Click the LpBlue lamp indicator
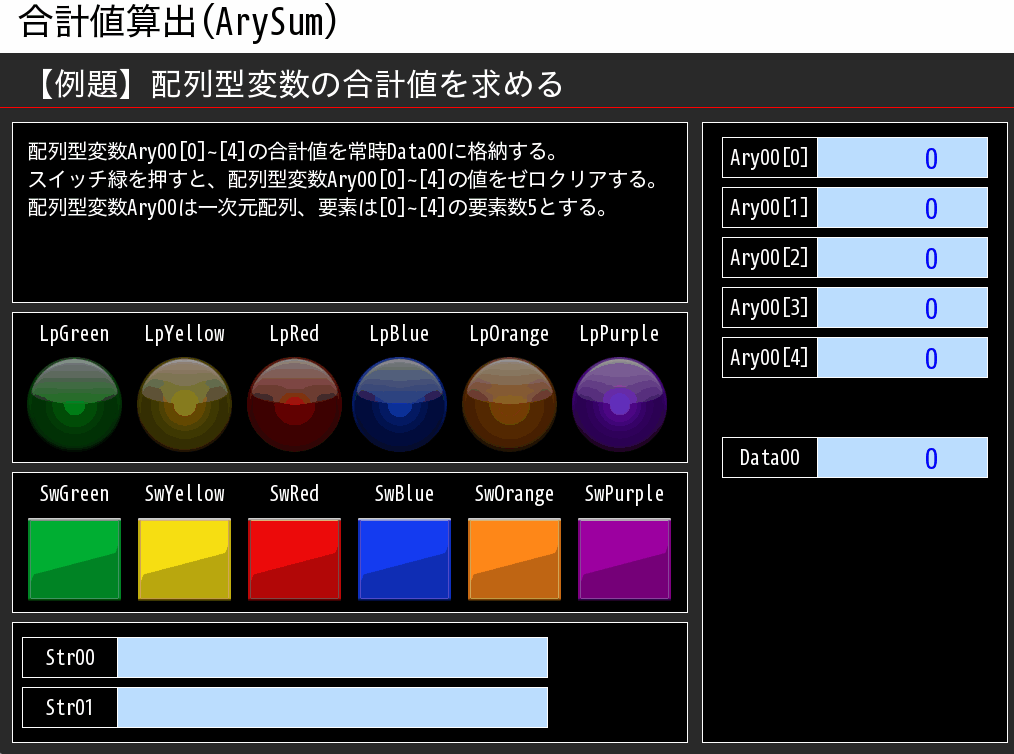This screenshot has height=754, width=1014. (x=400, y=403)
